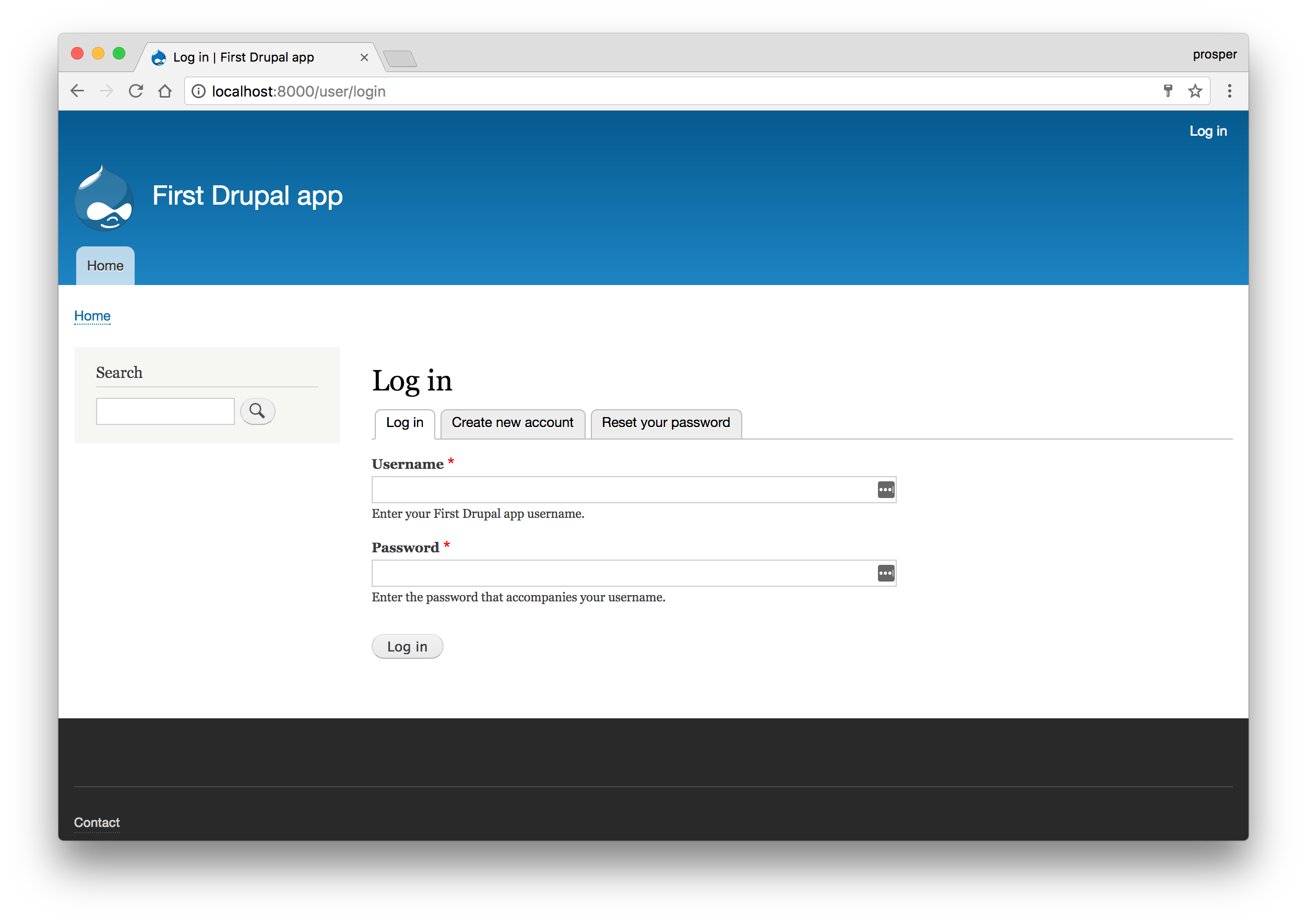Screen dimensions: 1307x924
Task: Select the Create new account tab
Action: pyautogui.click(x=512, y=422)
